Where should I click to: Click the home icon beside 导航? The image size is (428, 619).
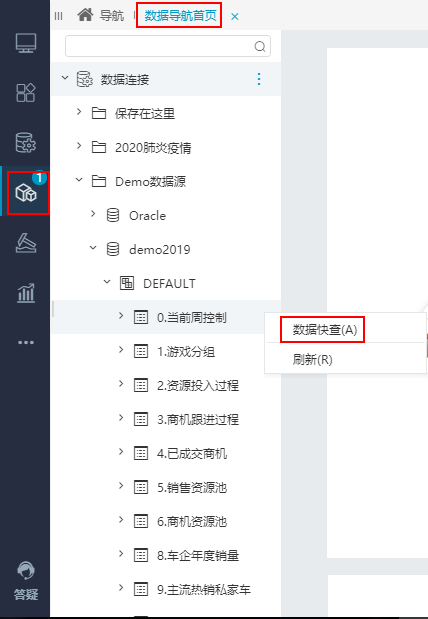(x=85, y=15)
